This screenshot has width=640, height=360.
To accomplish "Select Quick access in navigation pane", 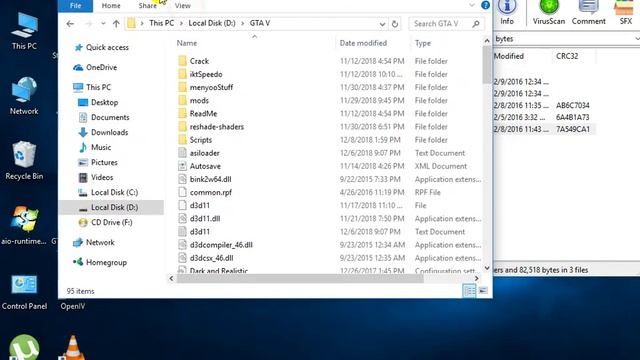I will (102, 47).
